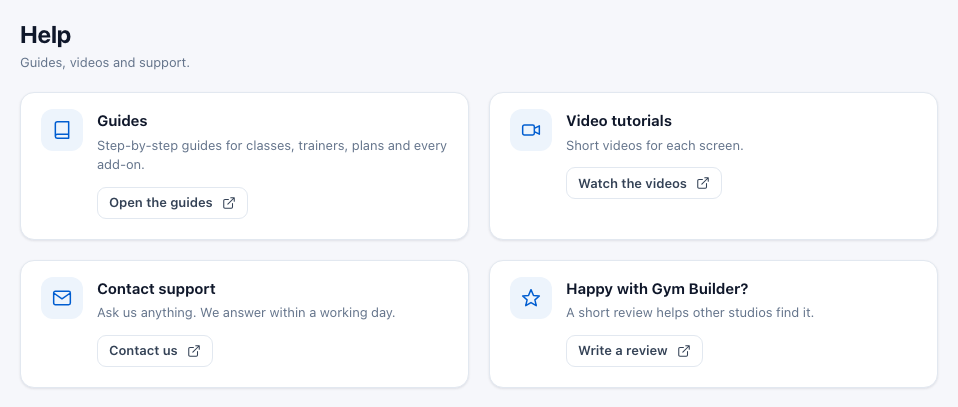This screenshot has height=407, width=958.
Task: Click the book icon beside Guides
Action: [x=62, y=130]
